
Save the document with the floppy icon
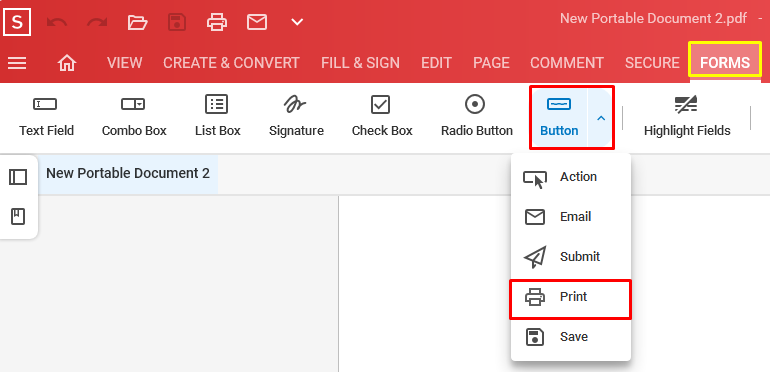pyautogui.click(x=177, y=22)
